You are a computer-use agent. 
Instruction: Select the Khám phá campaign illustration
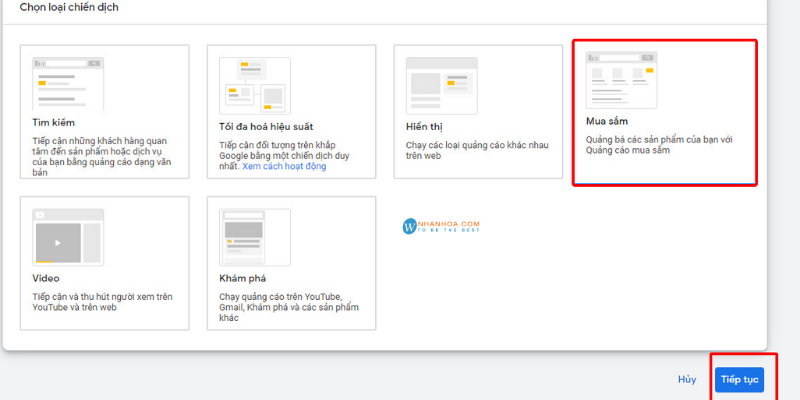[x=255, y=237]
